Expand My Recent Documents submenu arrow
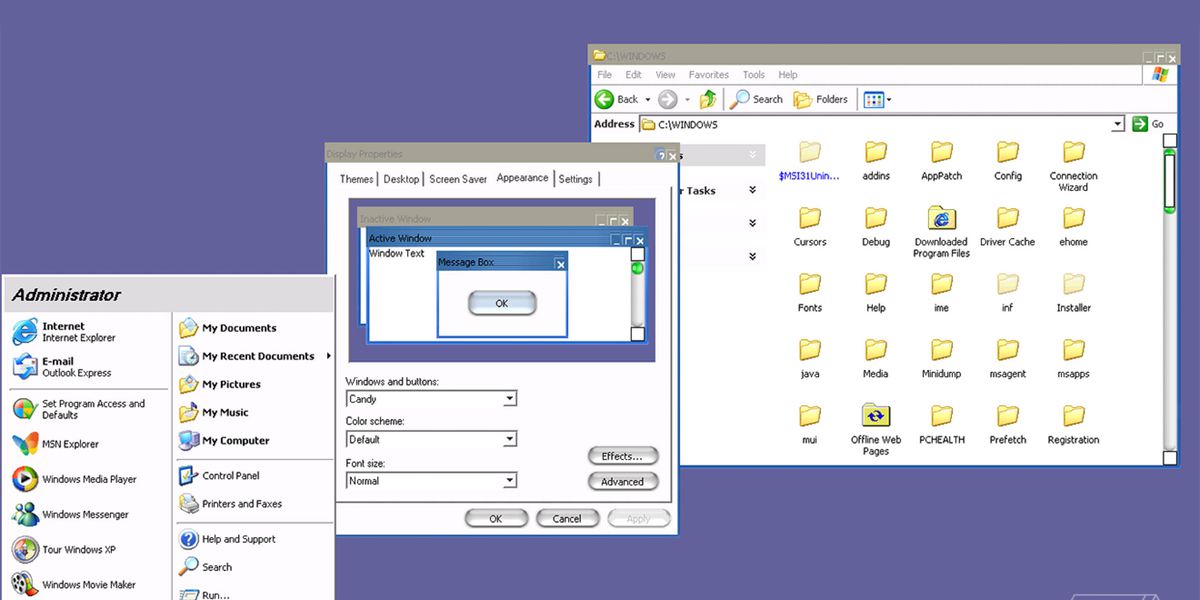Viewport: 1200px width, 600px height. point(328,356)
